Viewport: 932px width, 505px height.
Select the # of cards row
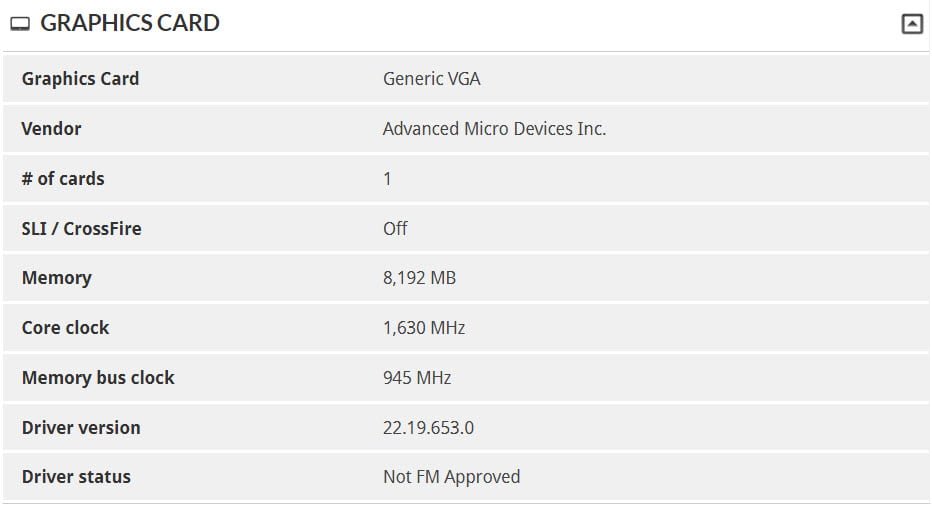click(466, 178)
